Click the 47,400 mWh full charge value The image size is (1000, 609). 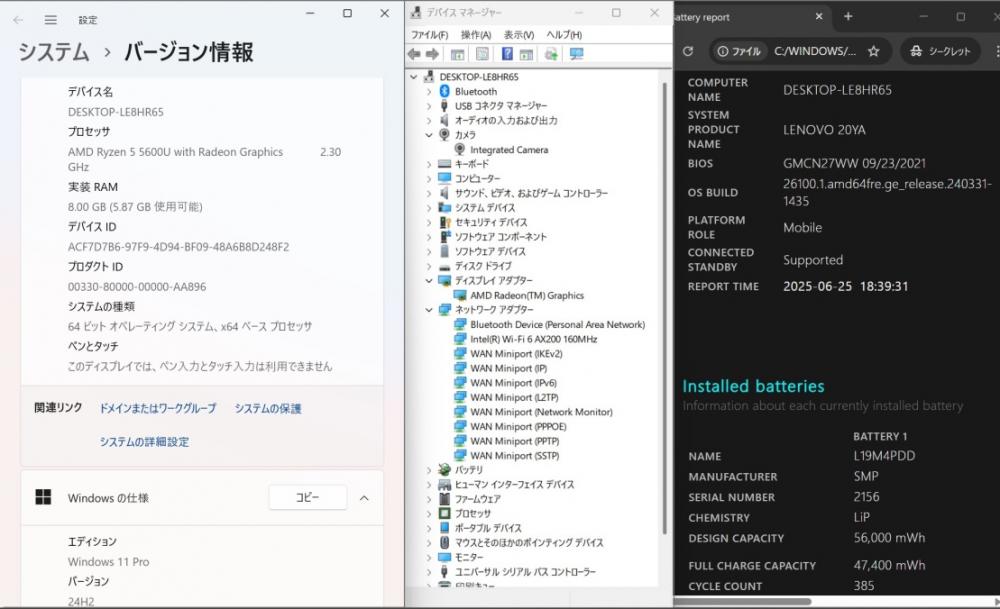coord(889,565)
